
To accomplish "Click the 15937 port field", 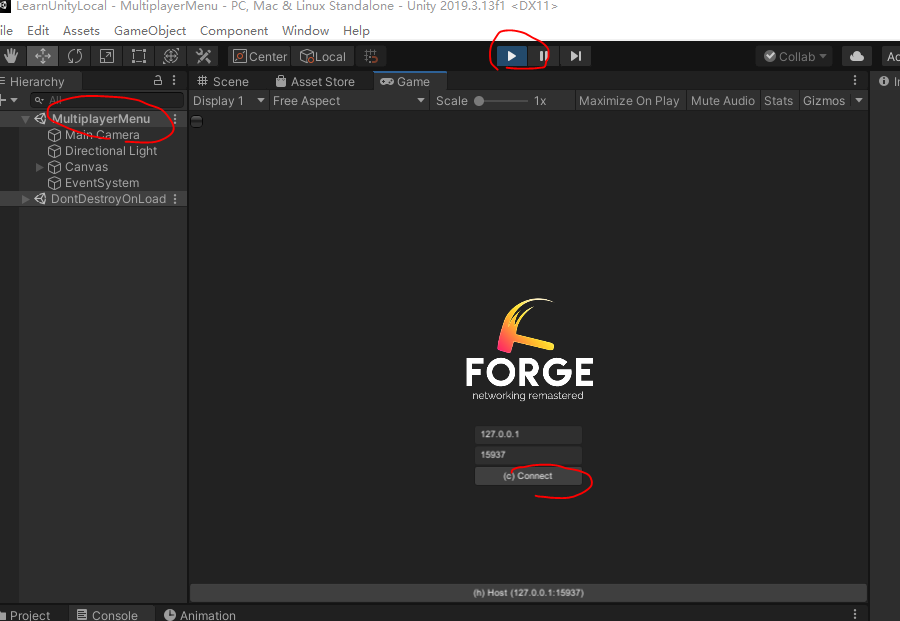I will pyautogui.click(x=528, y=455).
